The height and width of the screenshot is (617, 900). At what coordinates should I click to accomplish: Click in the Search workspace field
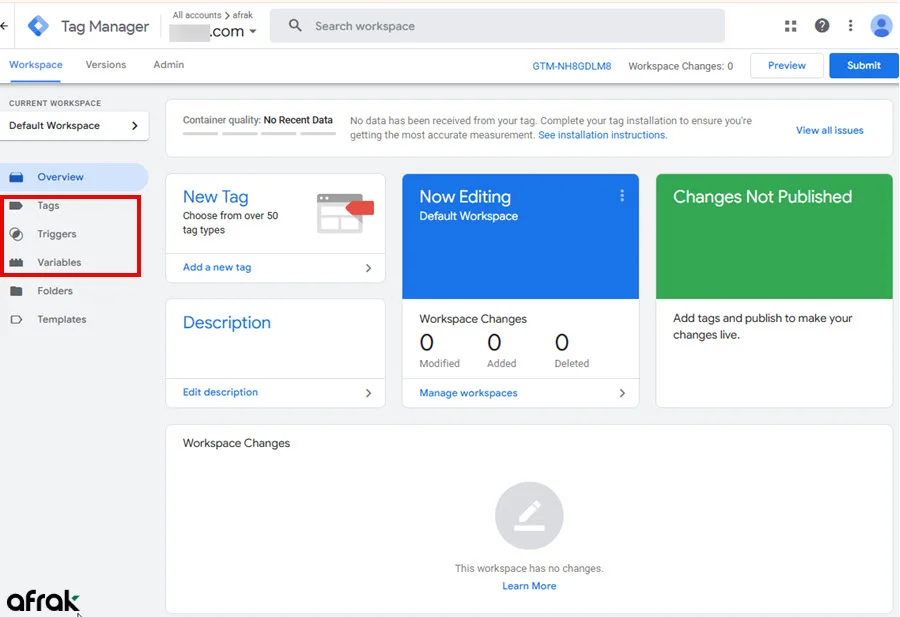tap(500, 26)
